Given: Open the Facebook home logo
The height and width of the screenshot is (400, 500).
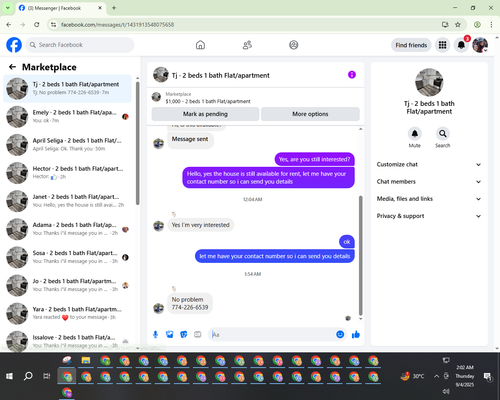Looking at the screenshot, I should (14, 45).
